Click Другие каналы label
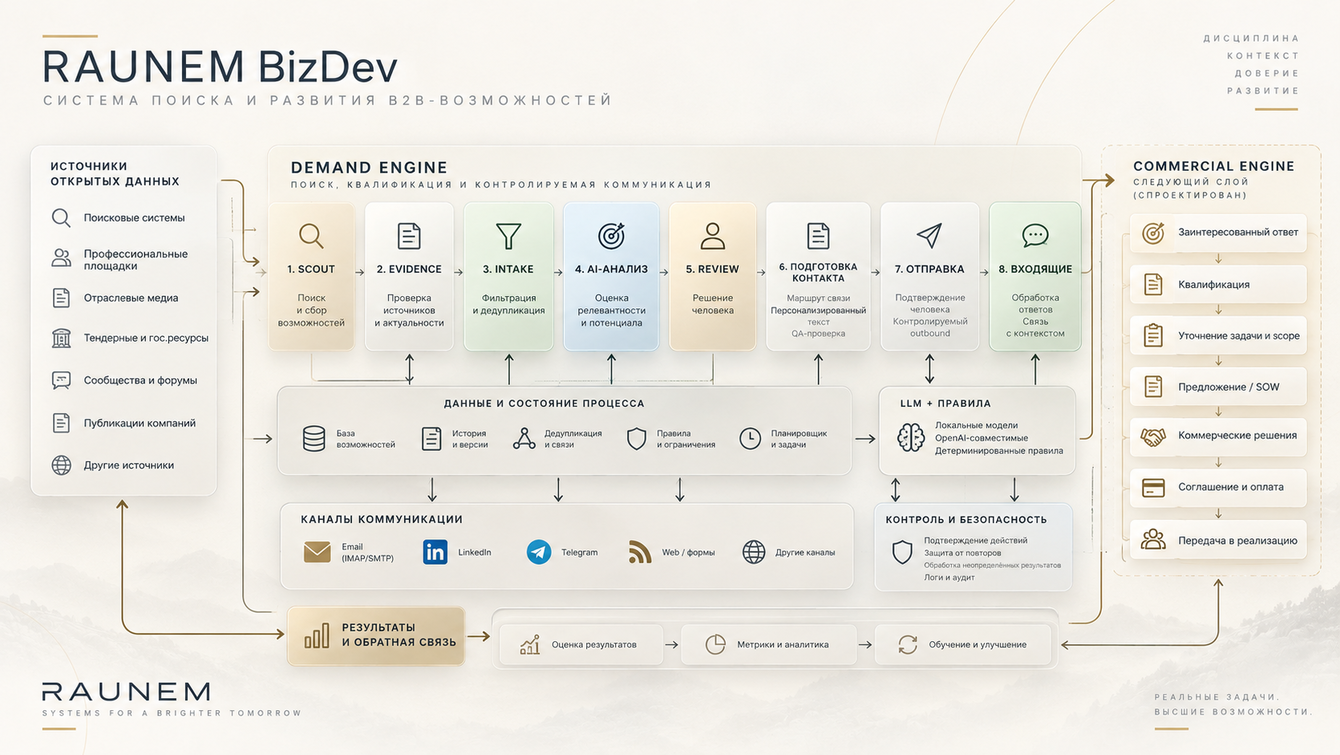Screen dimensions: 1340x755 [x=805, y=552]
